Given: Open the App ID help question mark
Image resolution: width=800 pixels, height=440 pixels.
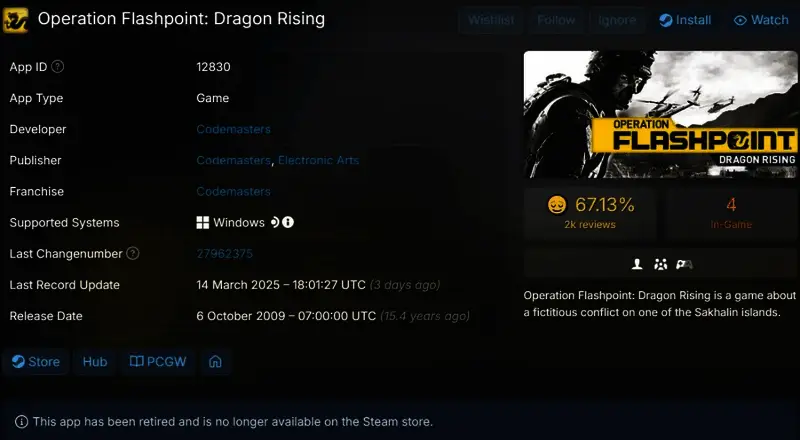Looking at the screenshot, I should (58, 66).
